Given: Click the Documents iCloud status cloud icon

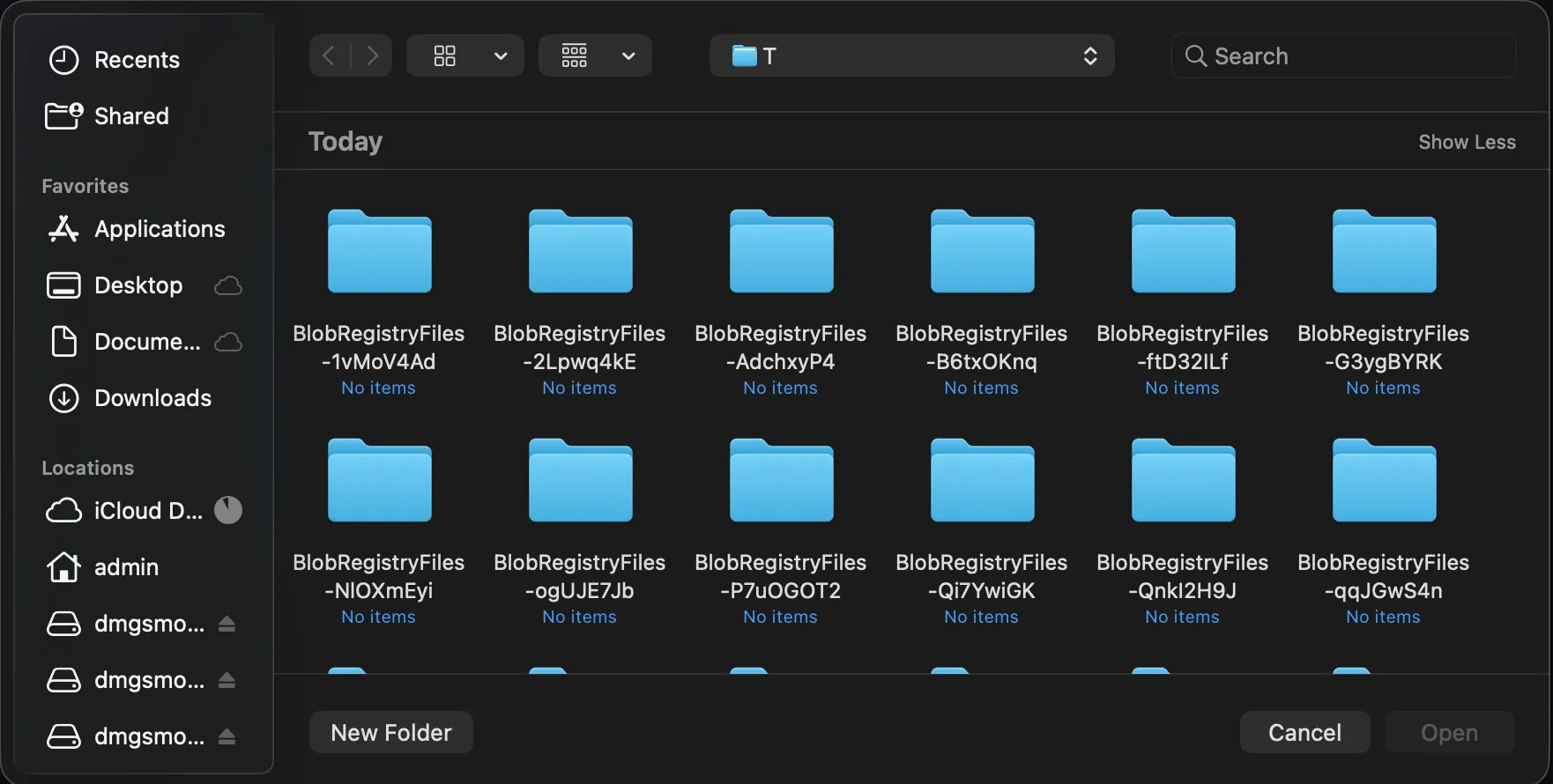Looking at the screenshot, I should point(228,342).
